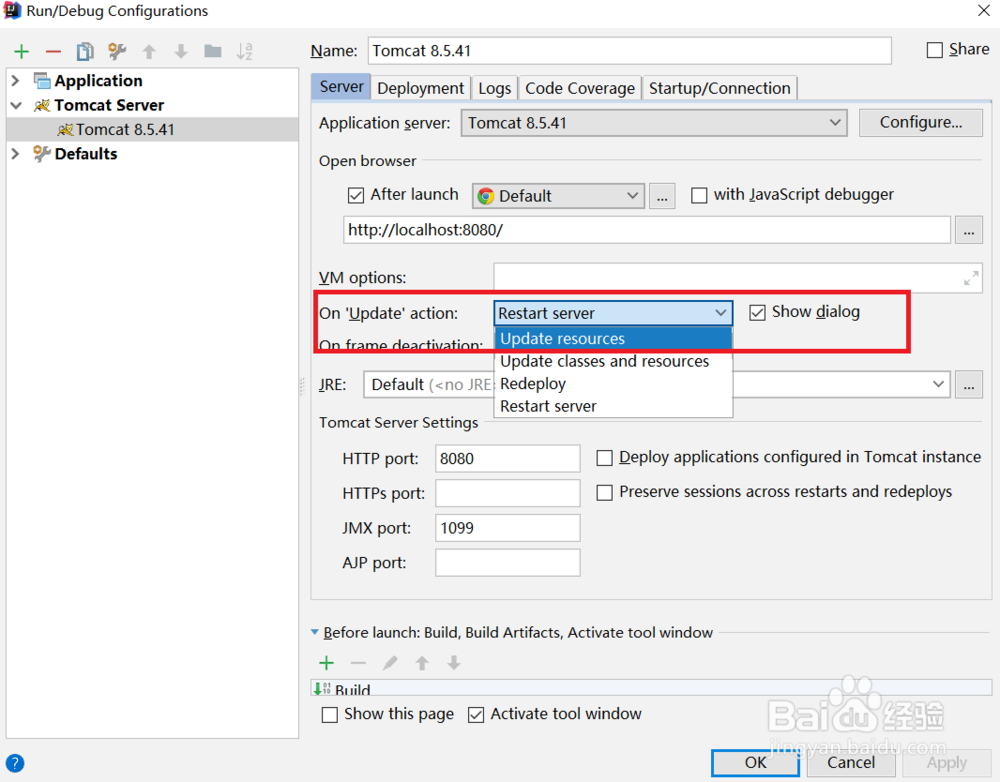This screenshot has height=782, width=1000.
Task: Select the Redeploy option
Action: point(613,384)
